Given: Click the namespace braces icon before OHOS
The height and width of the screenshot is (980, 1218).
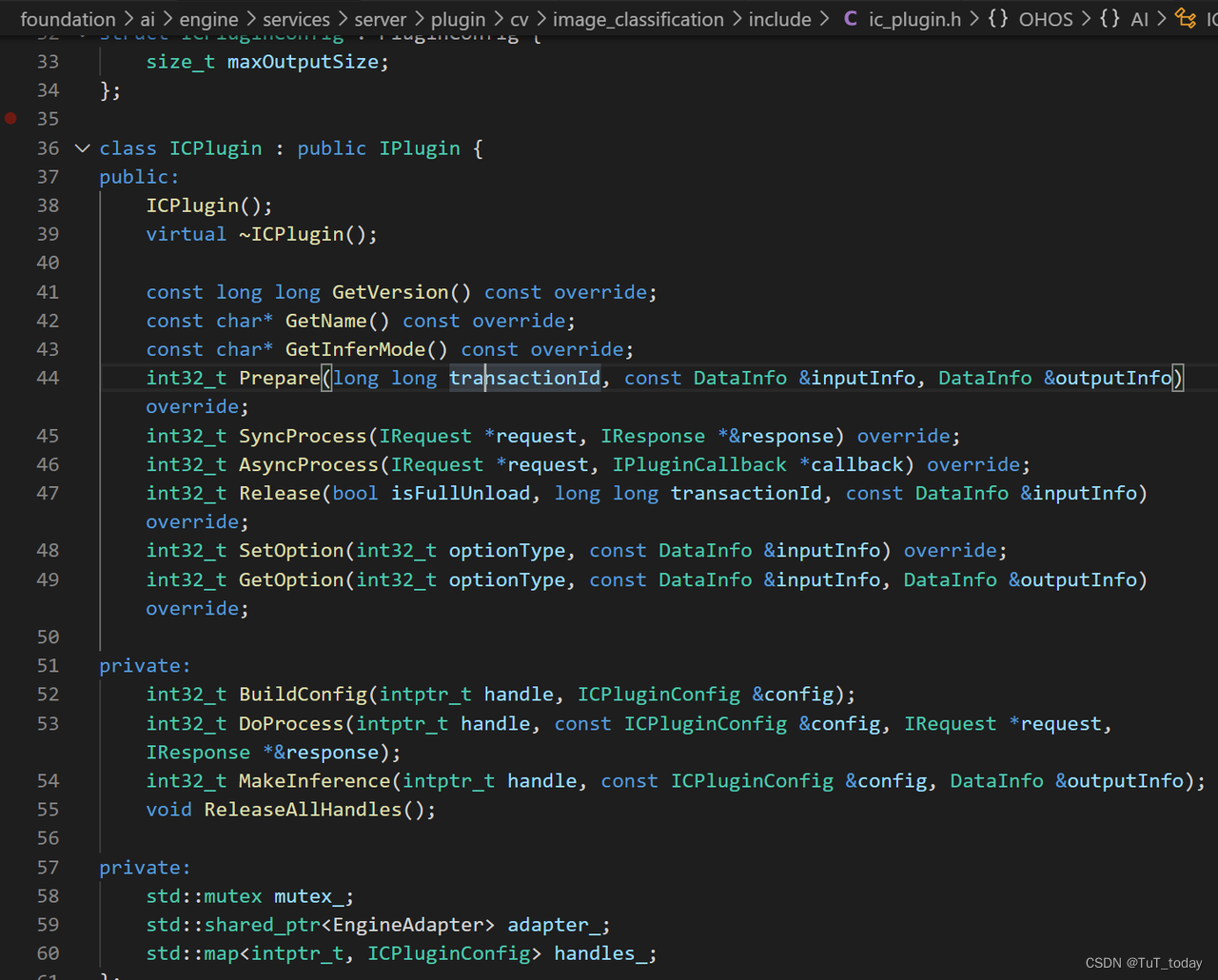Looking at the screenshot, I should pos(997,19).
